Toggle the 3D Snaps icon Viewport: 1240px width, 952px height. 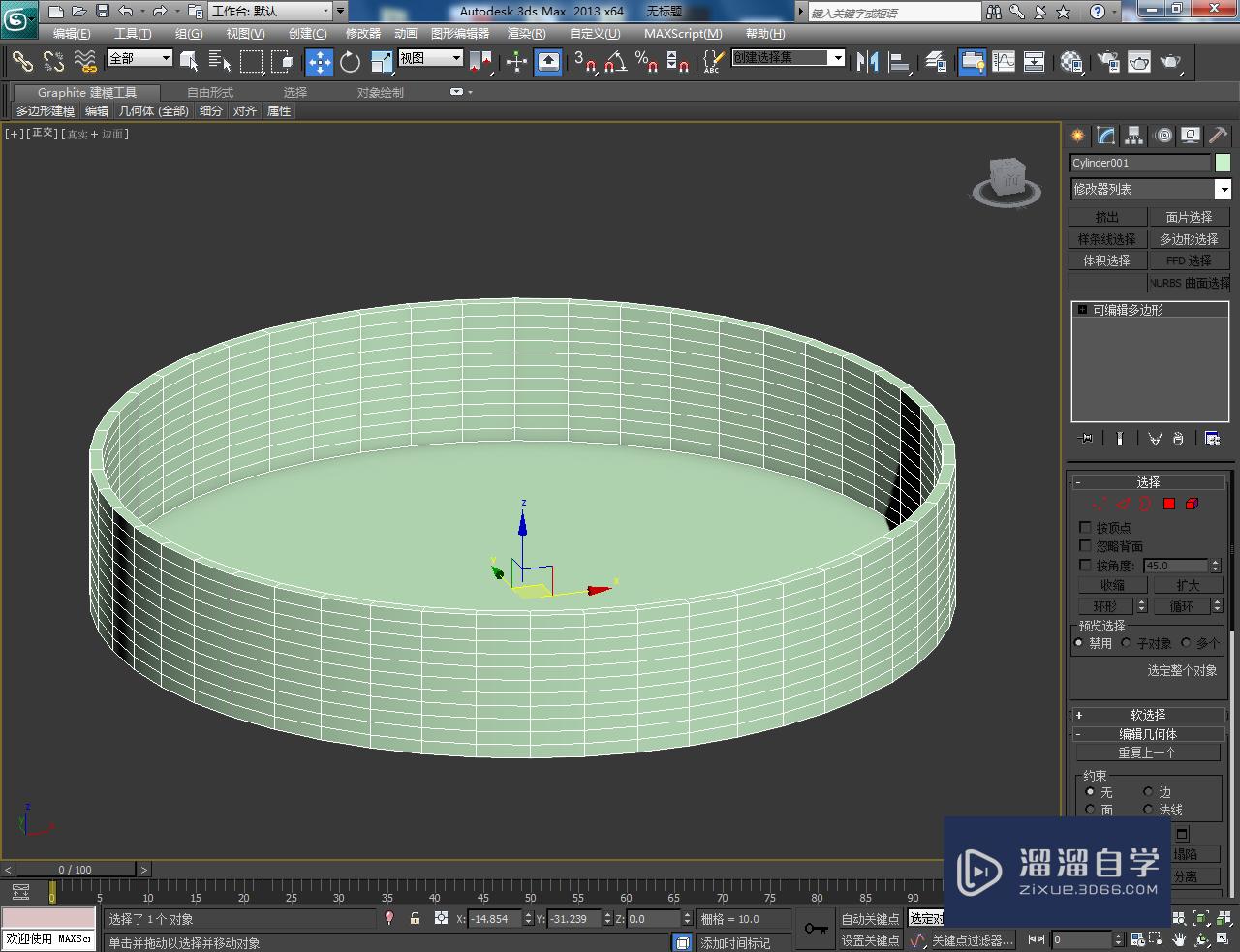(584, 62)
